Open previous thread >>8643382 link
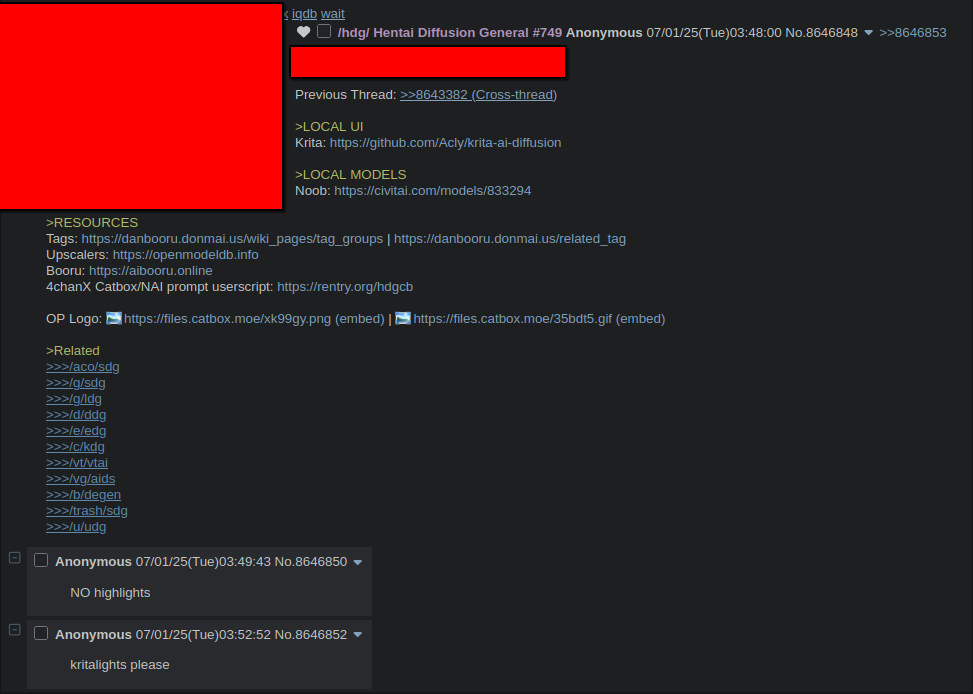Image resolution: width=973 pixels, height=694 pixels. coord(478,95)
